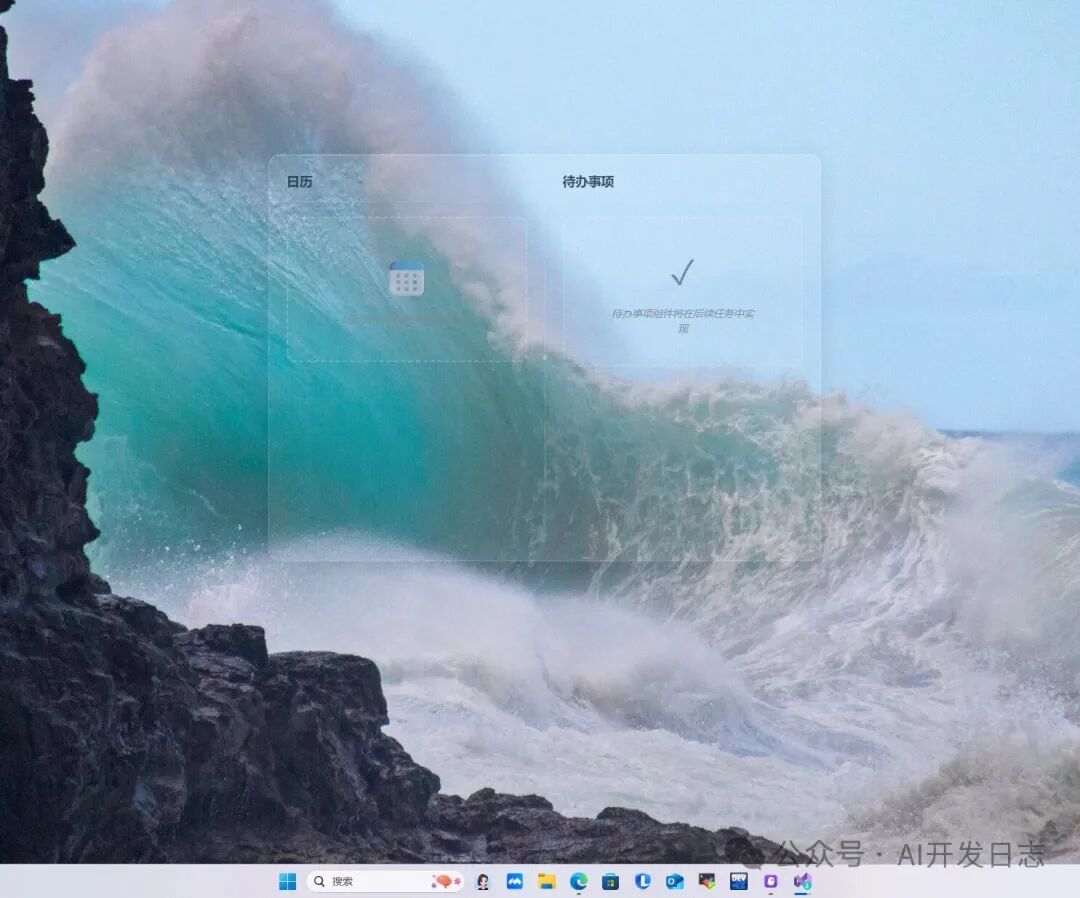This screenshot has width=1080, height=898.
Task: Open Outlook from the taskbar
Action: pos(674,881)
